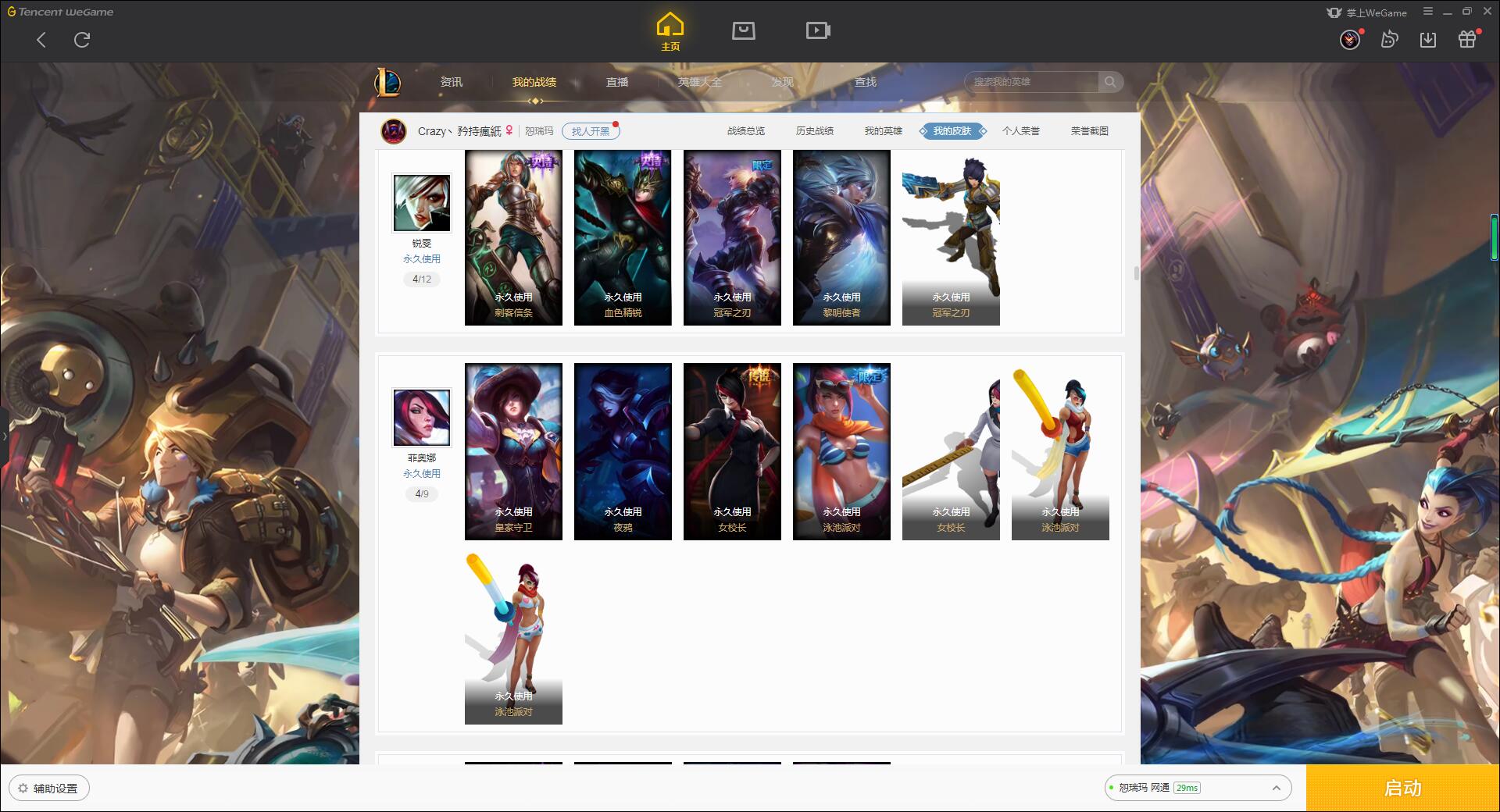
Task: Click the 菲奥娜 champion portrait
Action: click(x=422, y=418)
